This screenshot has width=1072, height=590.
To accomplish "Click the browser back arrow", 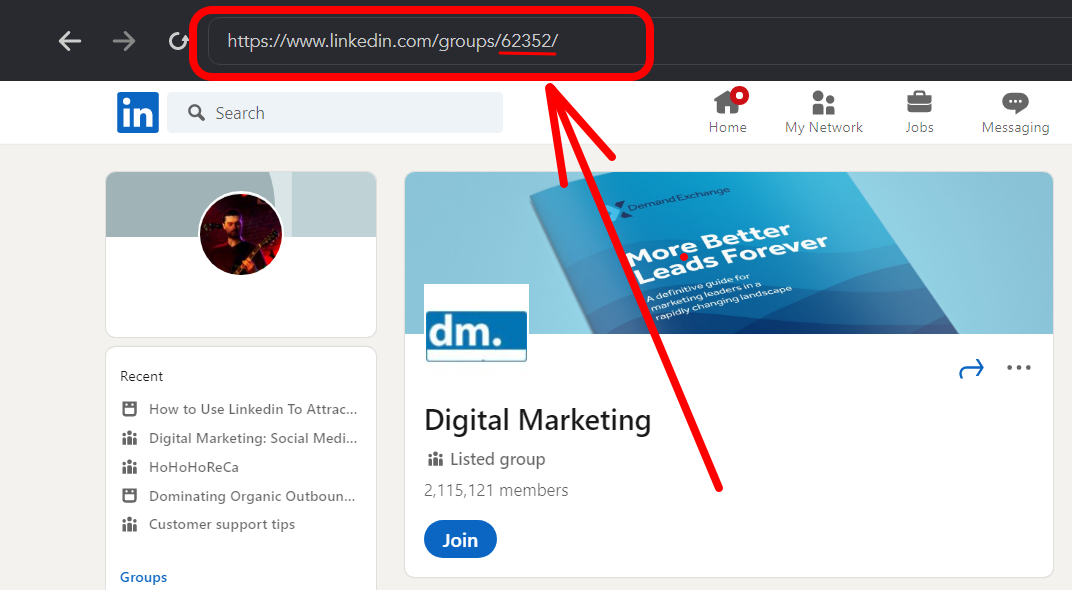I will (69, 41).
